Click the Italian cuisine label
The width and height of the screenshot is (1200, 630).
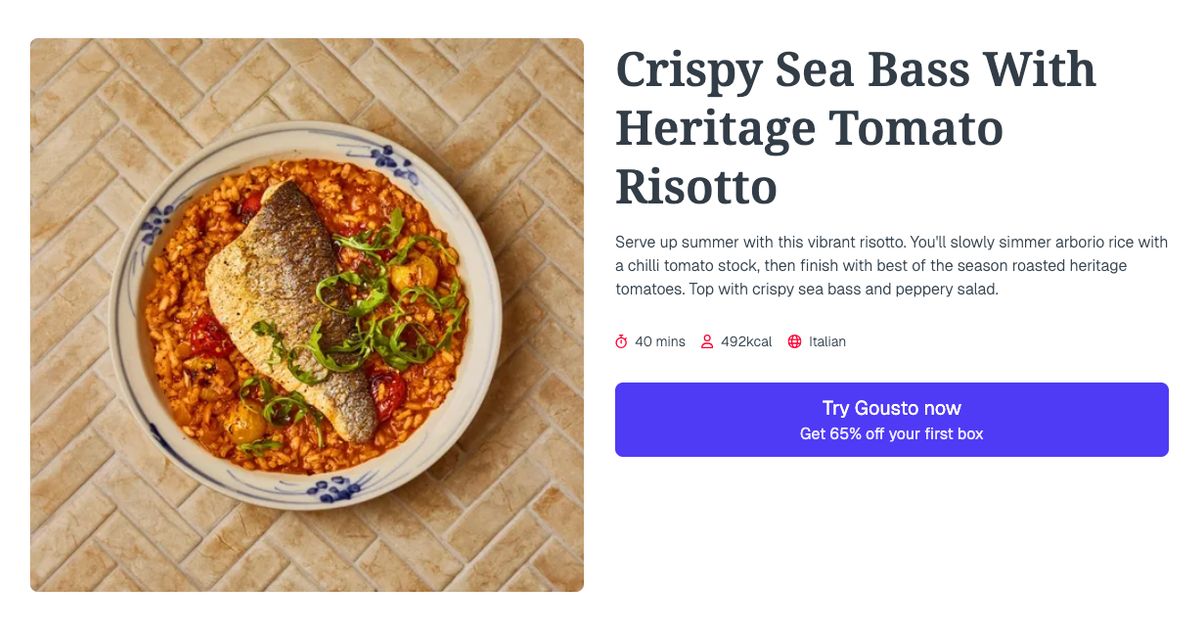[828, 341]
